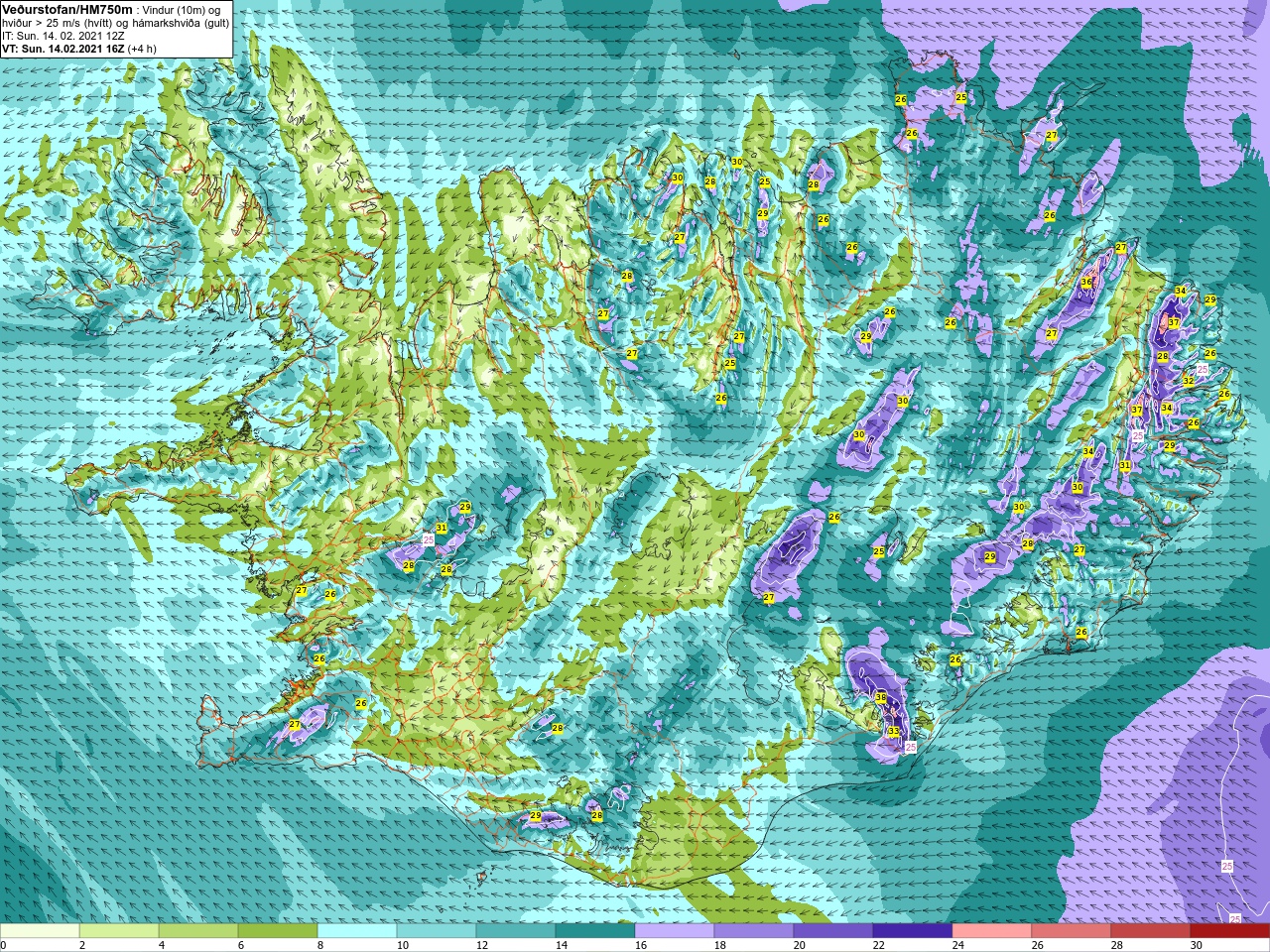The height and width of the screenshot is (952, 1270).
Task: Click the yellow 36 gust label
Action: (1086, 283)
